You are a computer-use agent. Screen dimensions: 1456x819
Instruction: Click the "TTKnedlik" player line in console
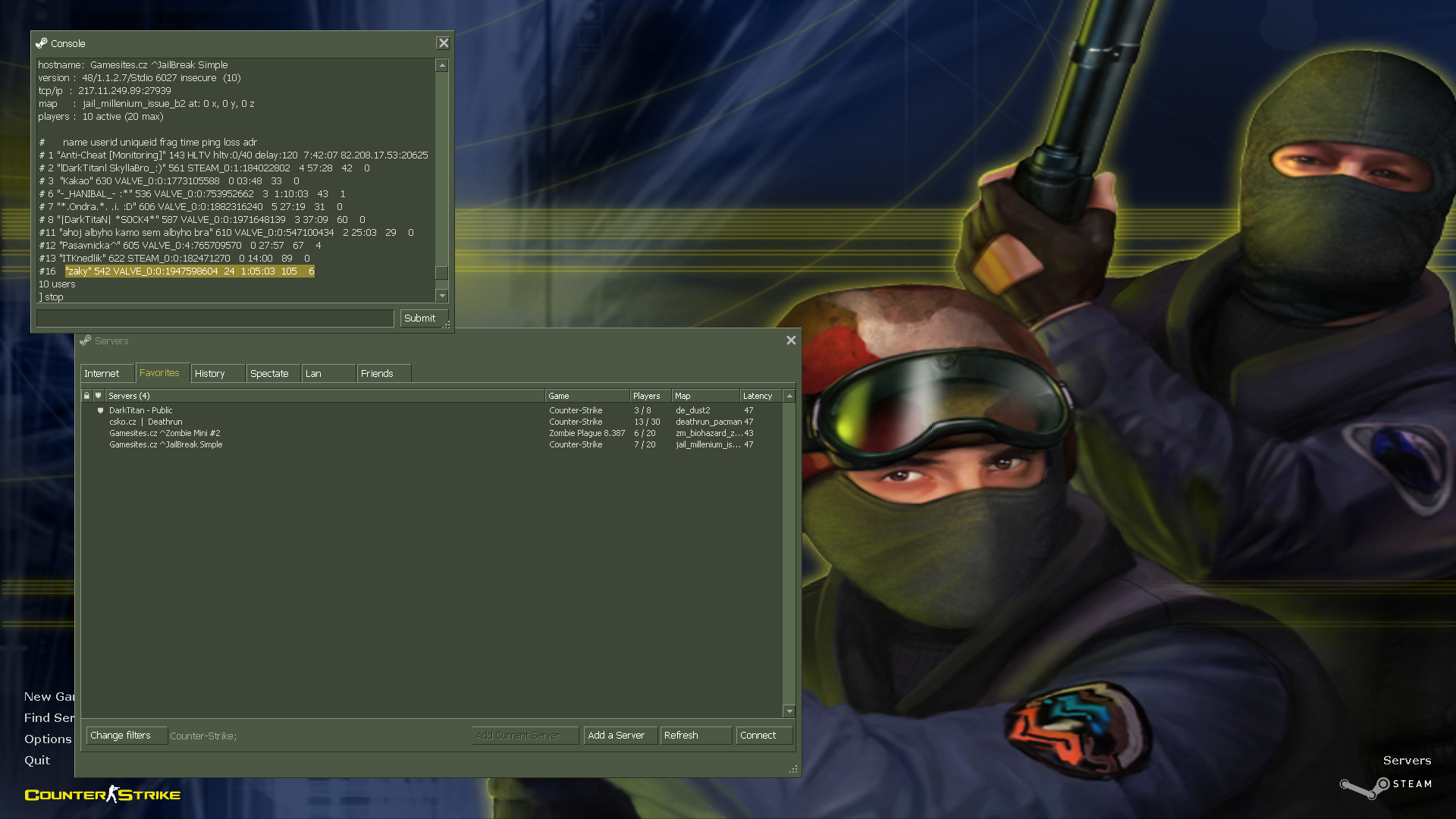pos(174,259)
